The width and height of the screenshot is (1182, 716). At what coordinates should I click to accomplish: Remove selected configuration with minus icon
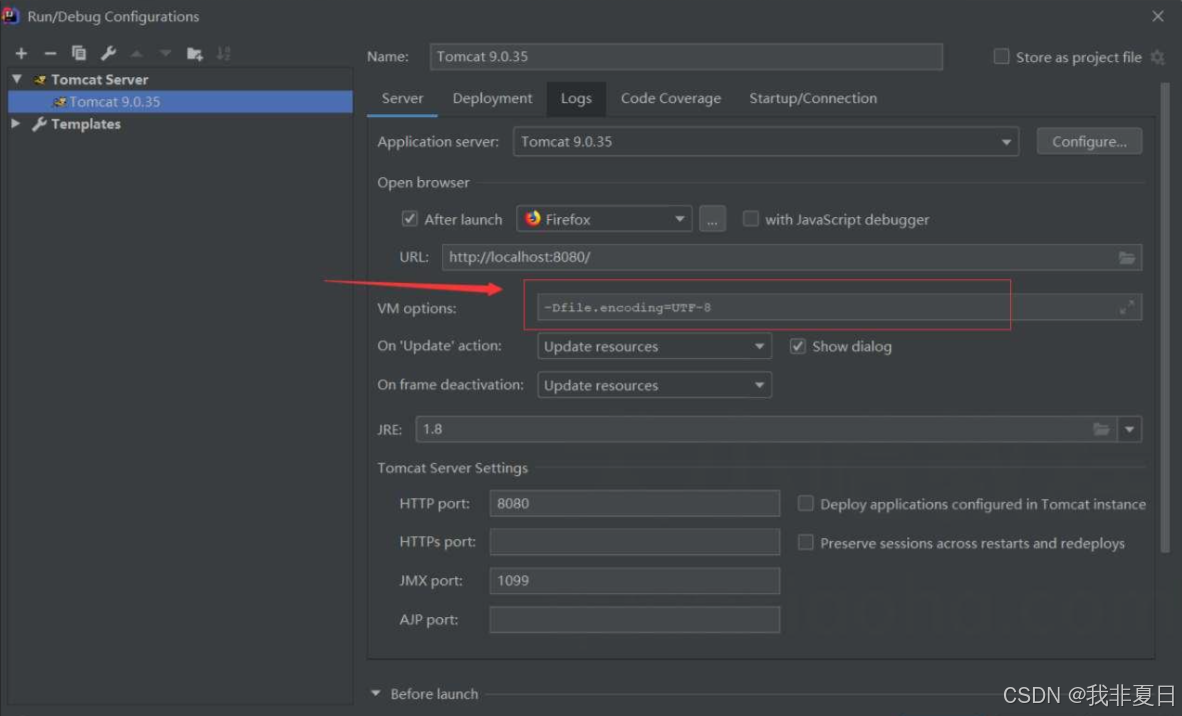pyautogui.click(x=50, y=54)
